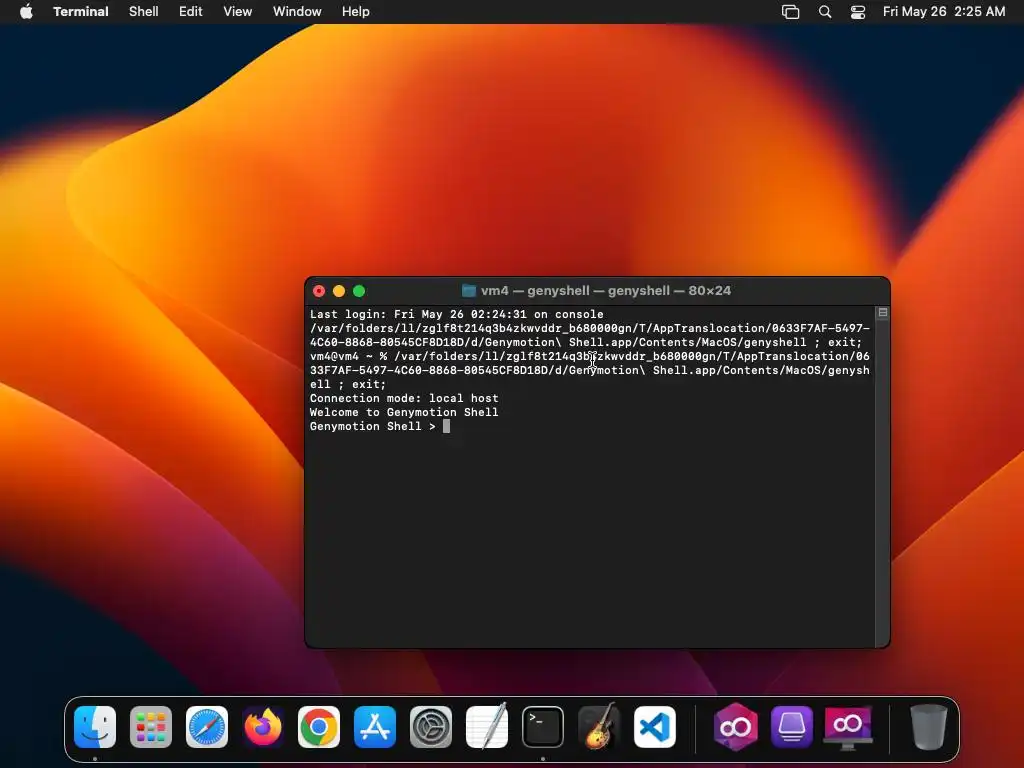Click the scrollback marker icon in the Terminal window
The image size is (1024, 768).
pos(882,313)
